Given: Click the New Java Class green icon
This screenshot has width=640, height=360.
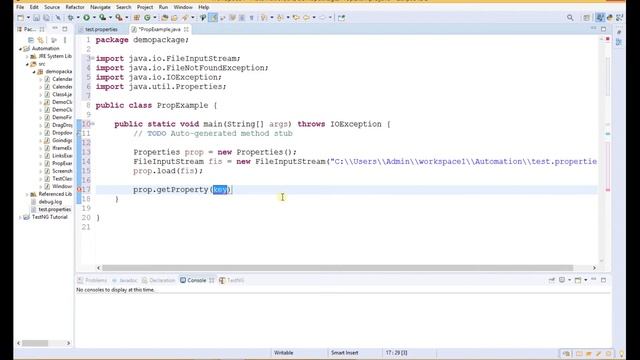Looking at the screenshot, I should click(147, 18).
